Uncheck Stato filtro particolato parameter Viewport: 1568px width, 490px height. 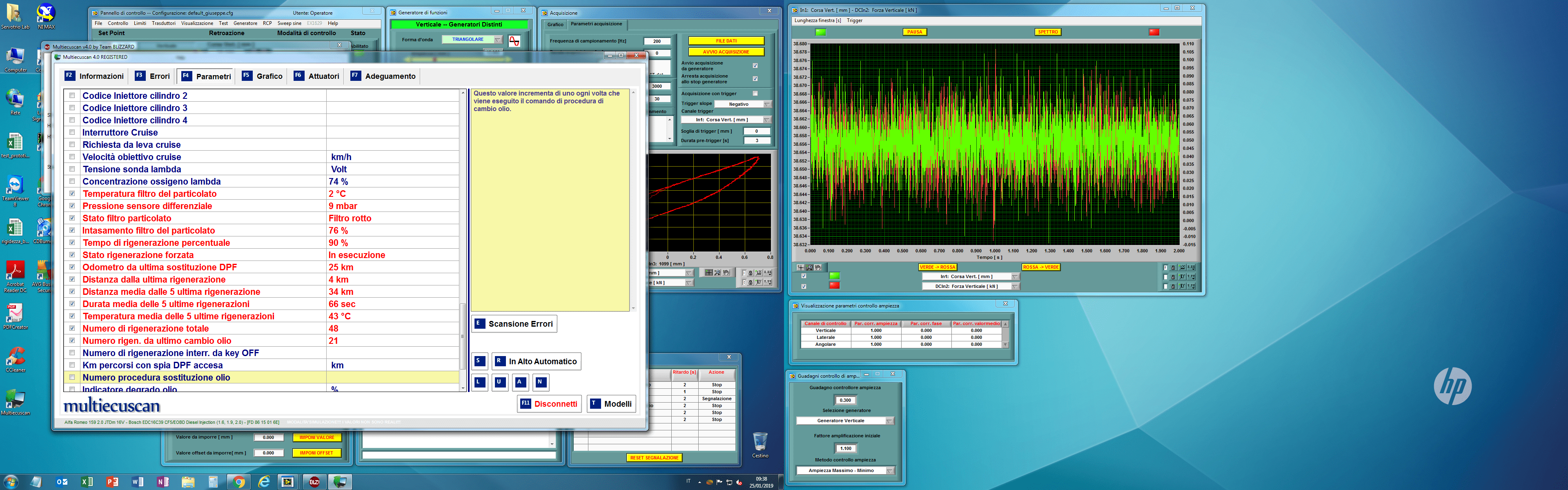tap(72, 218)
